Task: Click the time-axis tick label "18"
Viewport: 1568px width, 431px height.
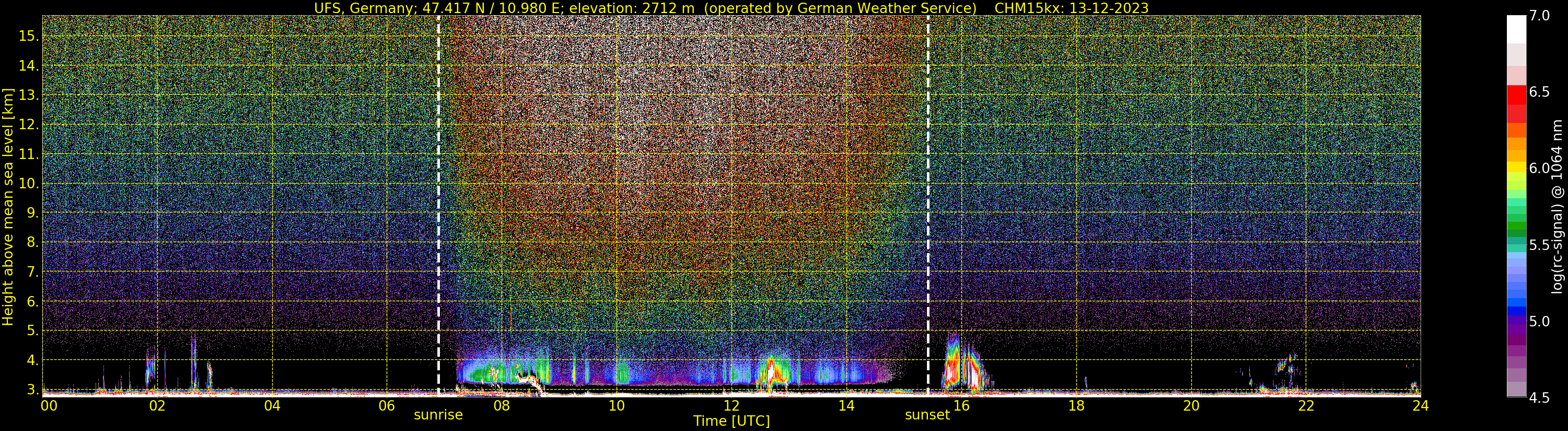Action: click(x=1076, y=405)
